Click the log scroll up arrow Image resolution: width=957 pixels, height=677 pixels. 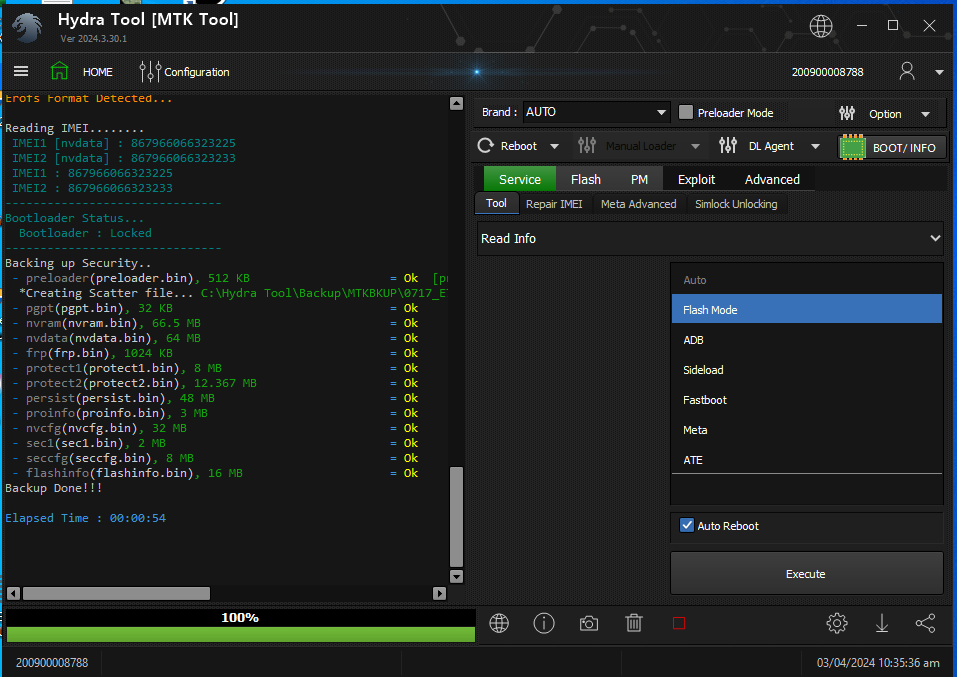coord(457,103)
